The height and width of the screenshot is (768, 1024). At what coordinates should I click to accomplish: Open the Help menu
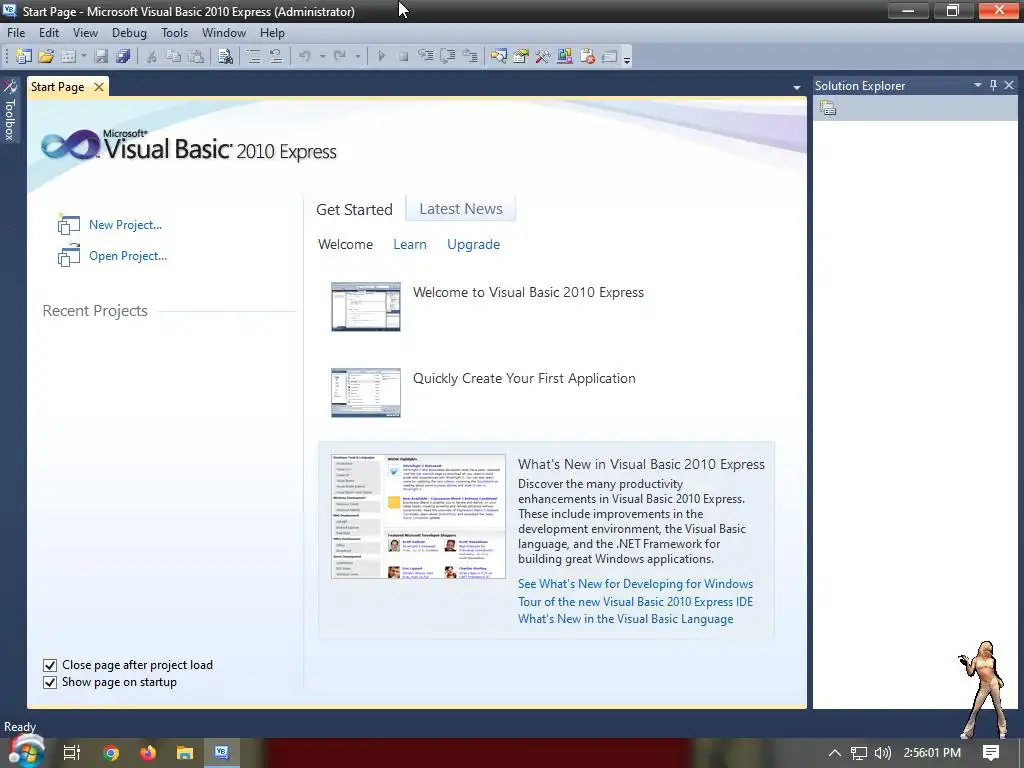(x=272, y=33)
